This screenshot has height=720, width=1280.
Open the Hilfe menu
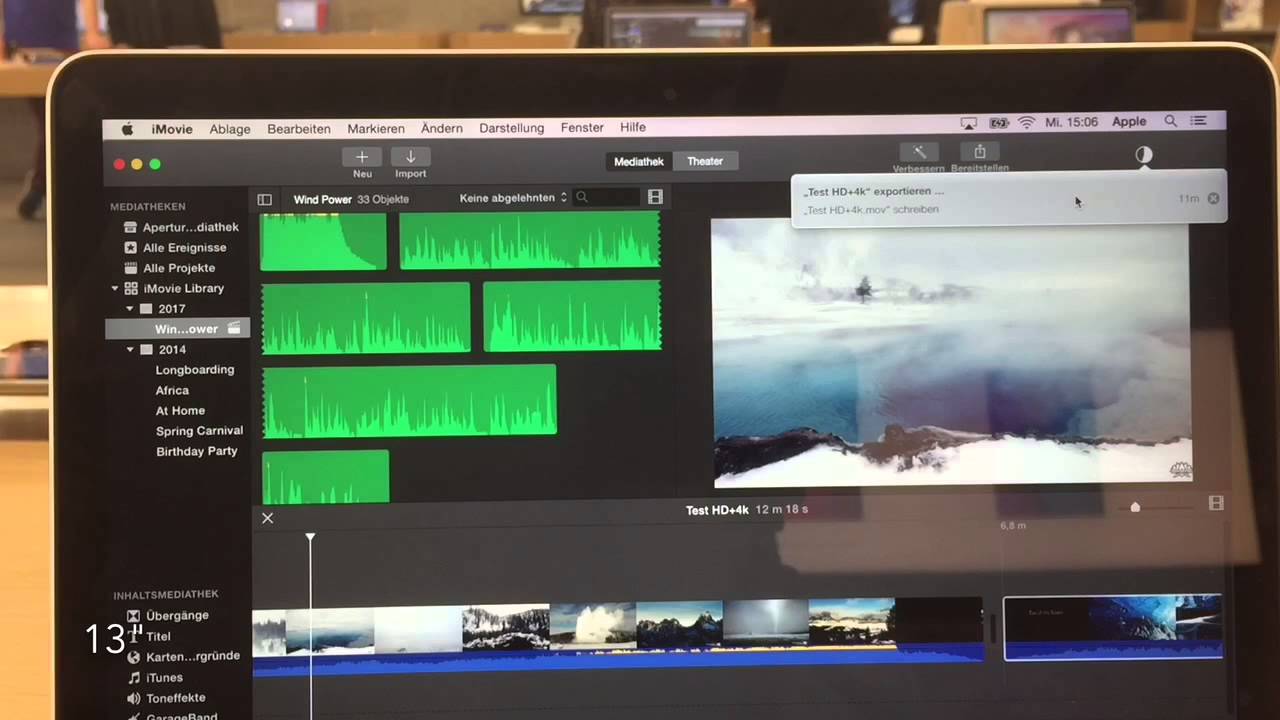tap(633, 127)
